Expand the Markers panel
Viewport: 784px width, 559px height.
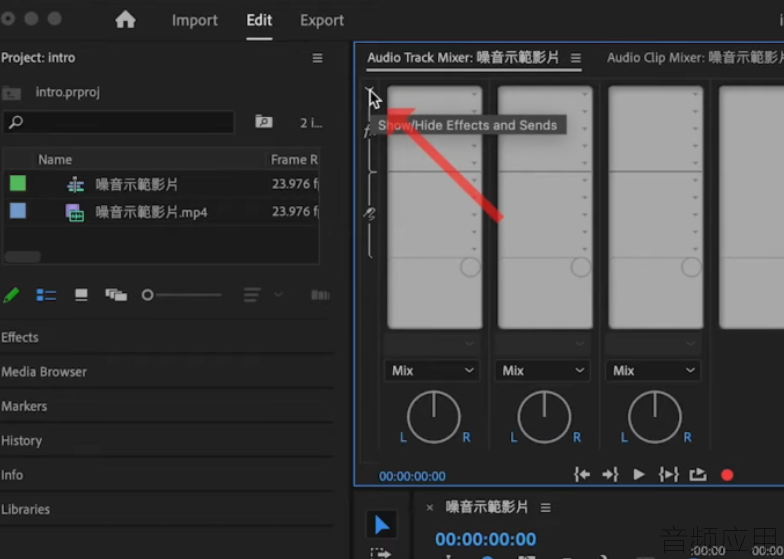[x=24, y=406]
